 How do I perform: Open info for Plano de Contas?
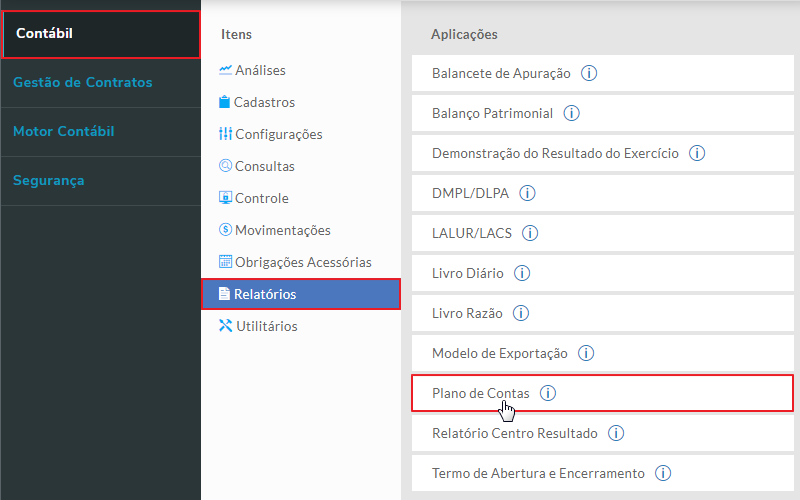[548, 393]
